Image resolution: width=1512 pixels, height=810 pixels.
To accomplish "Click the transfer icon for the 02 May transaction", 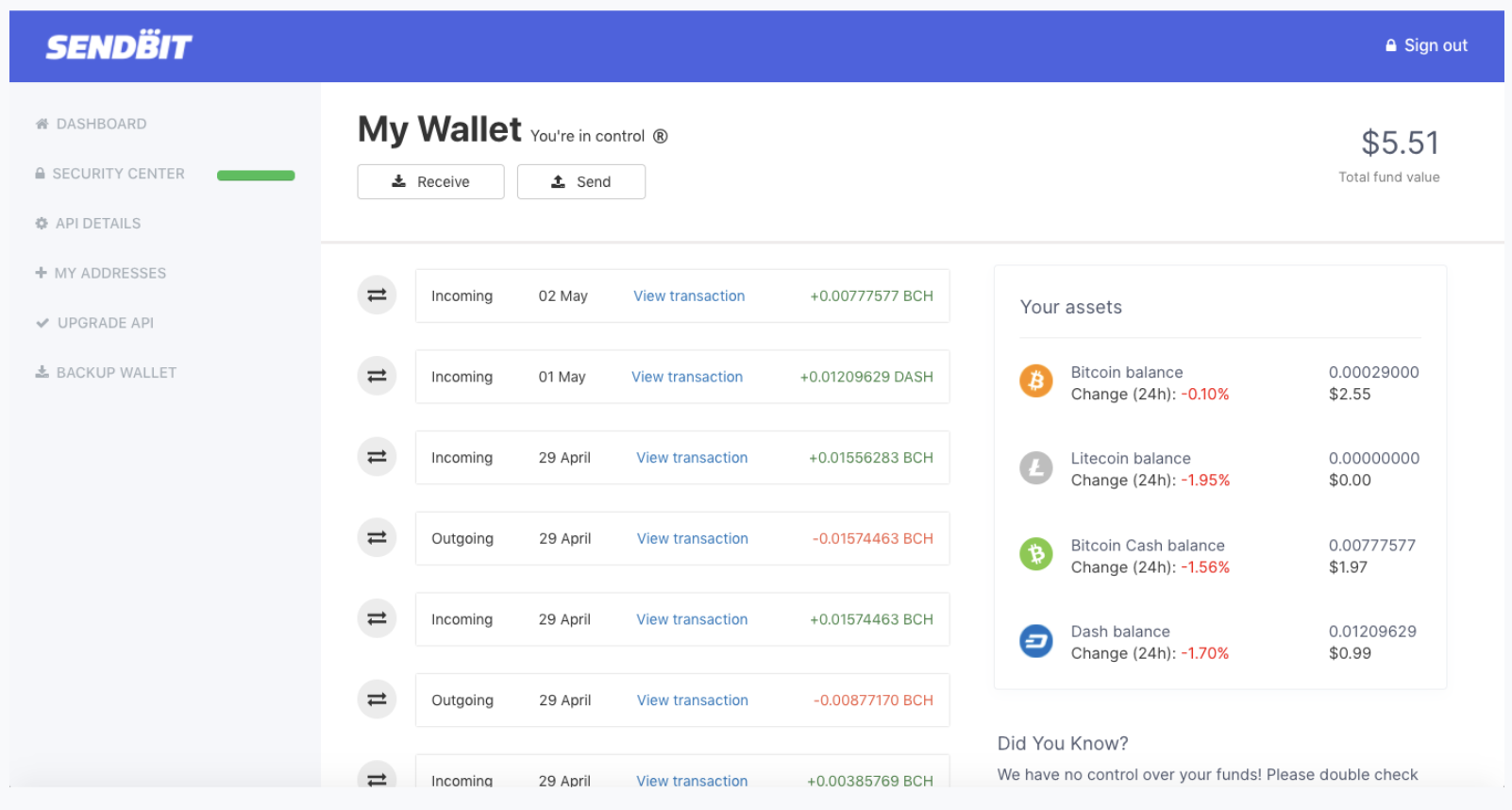I will pos(377,295).
